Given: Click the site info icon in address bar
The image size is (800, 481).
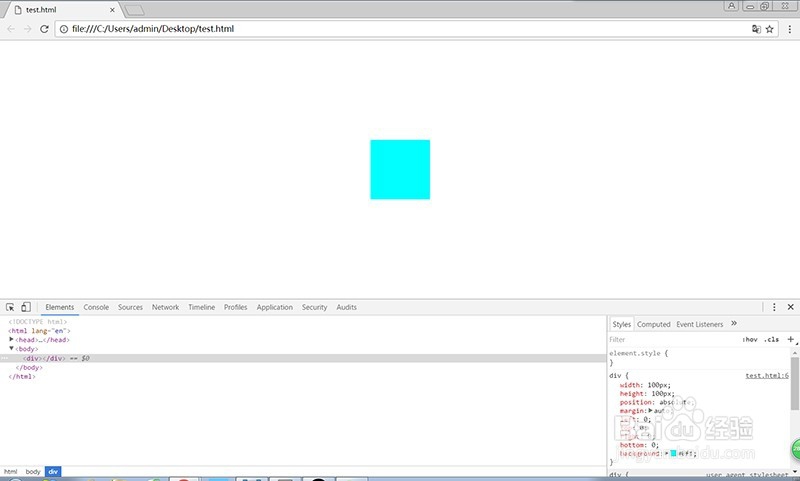Looking at the screenshot, I should (64, 29).
